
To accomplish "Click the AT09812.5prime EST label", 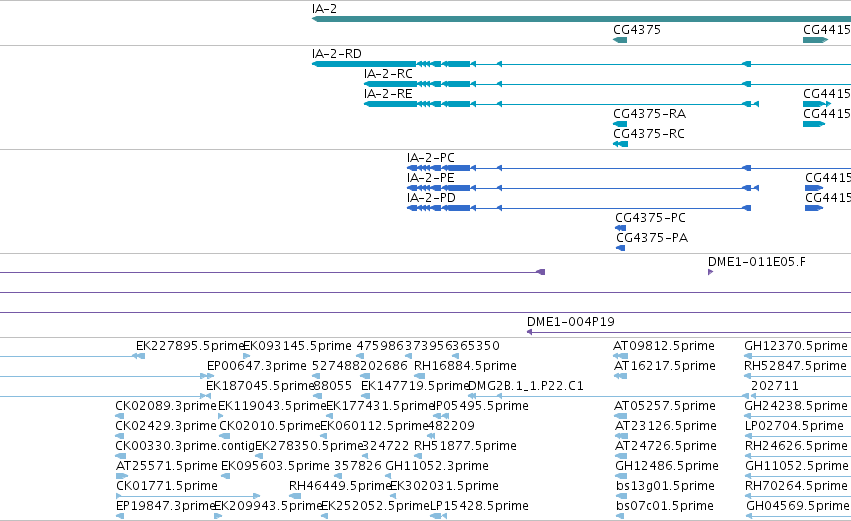I will point(664,346).
